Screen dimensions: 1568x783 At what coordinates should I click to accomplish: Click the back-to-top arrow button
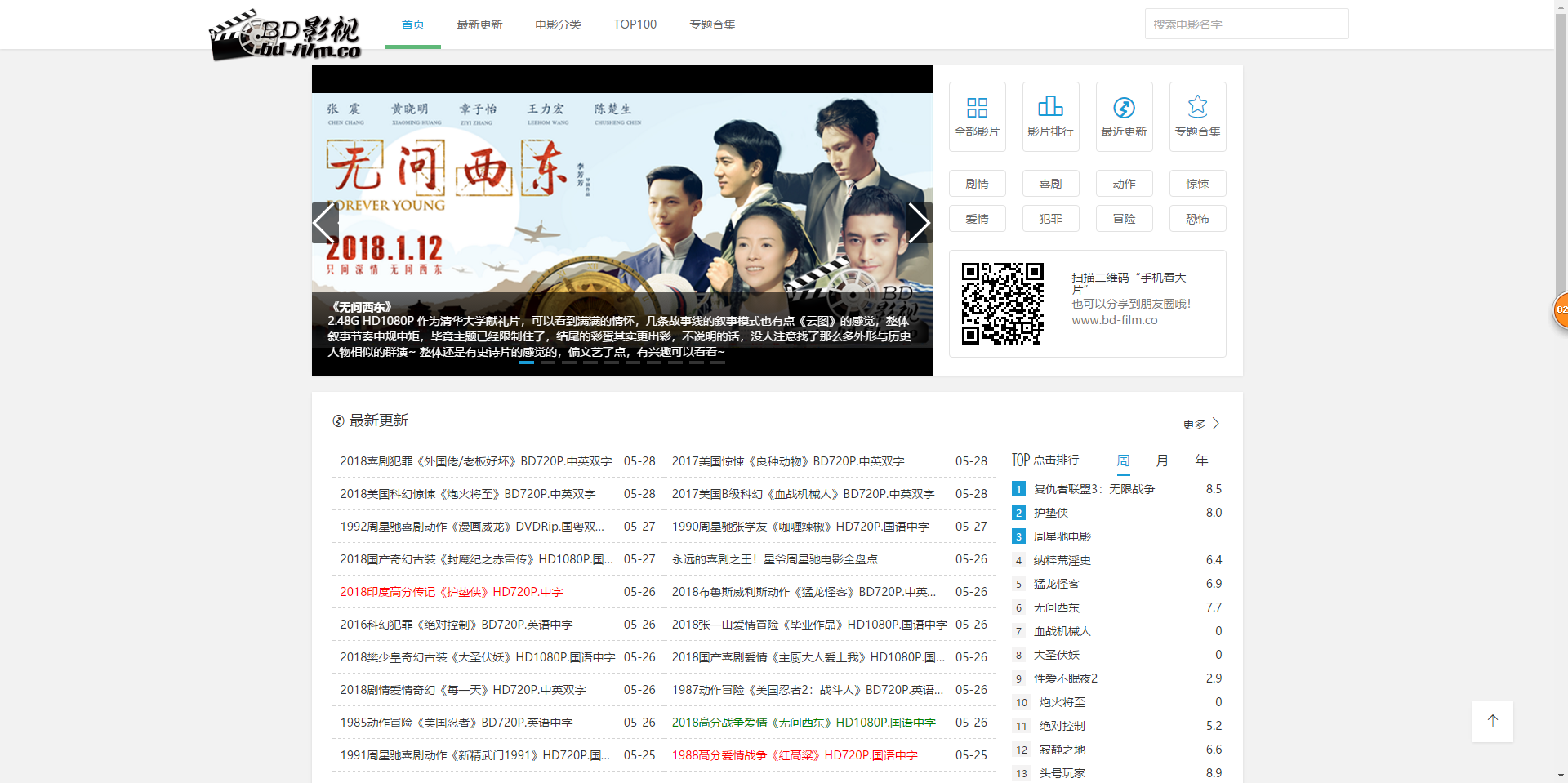pos(1492,721)
